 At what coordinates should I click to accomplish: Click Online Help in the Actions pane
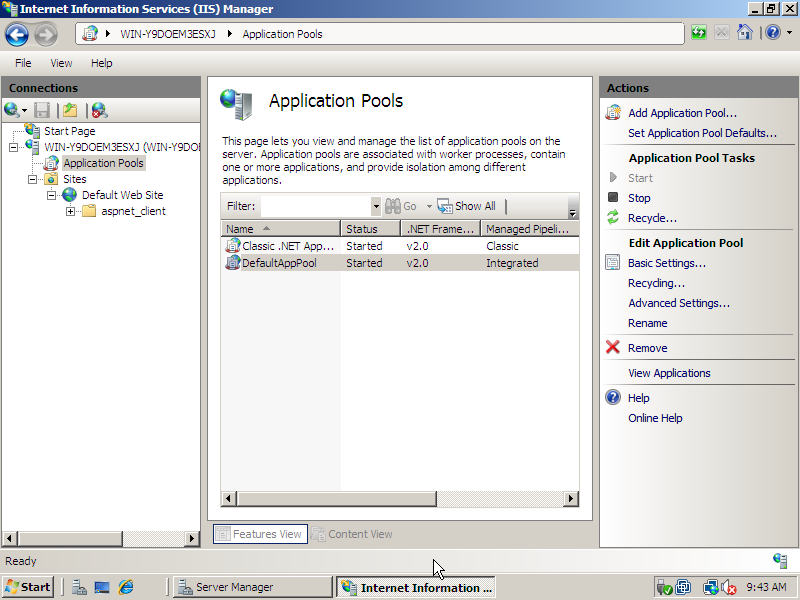tap(655, 417)
